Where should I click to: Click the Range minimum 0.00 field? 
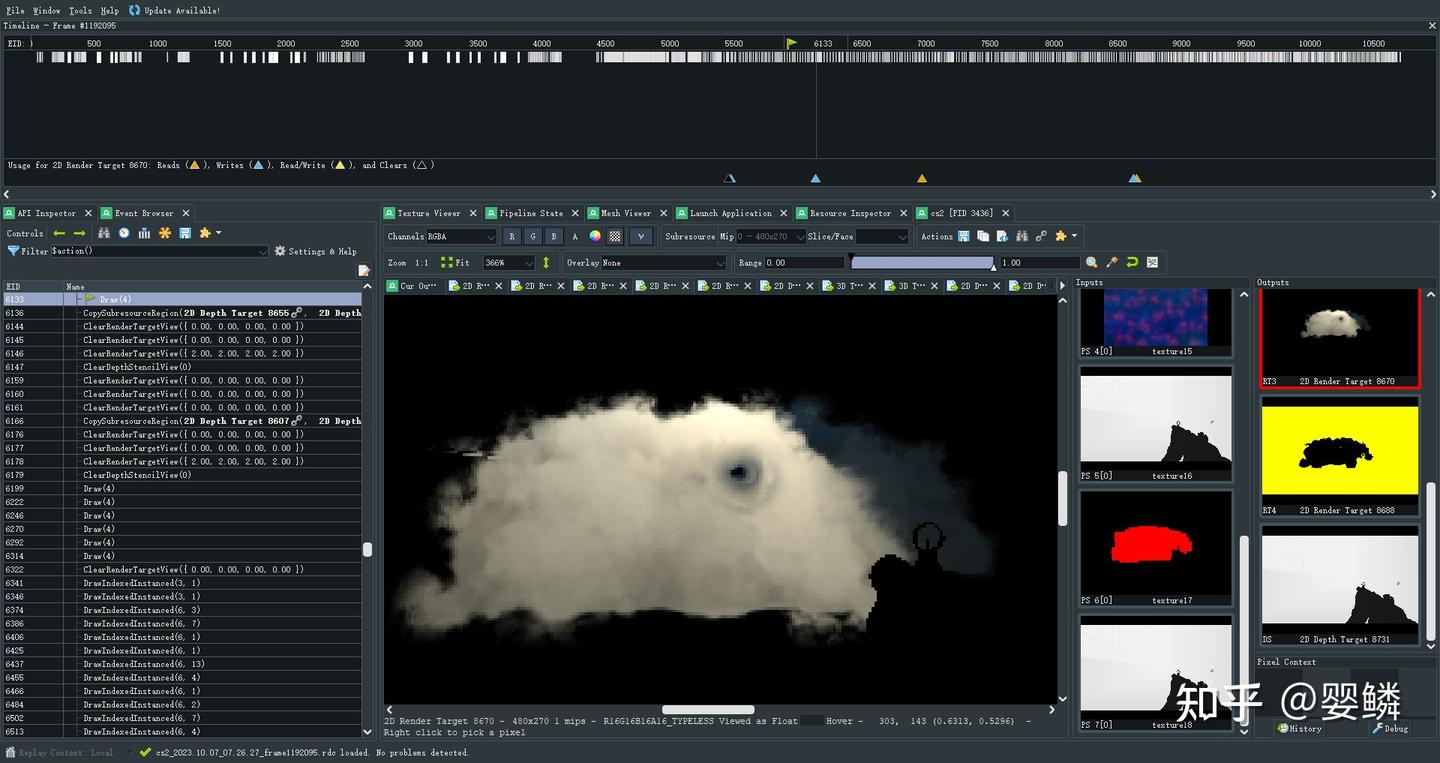(x=805, y=263)
